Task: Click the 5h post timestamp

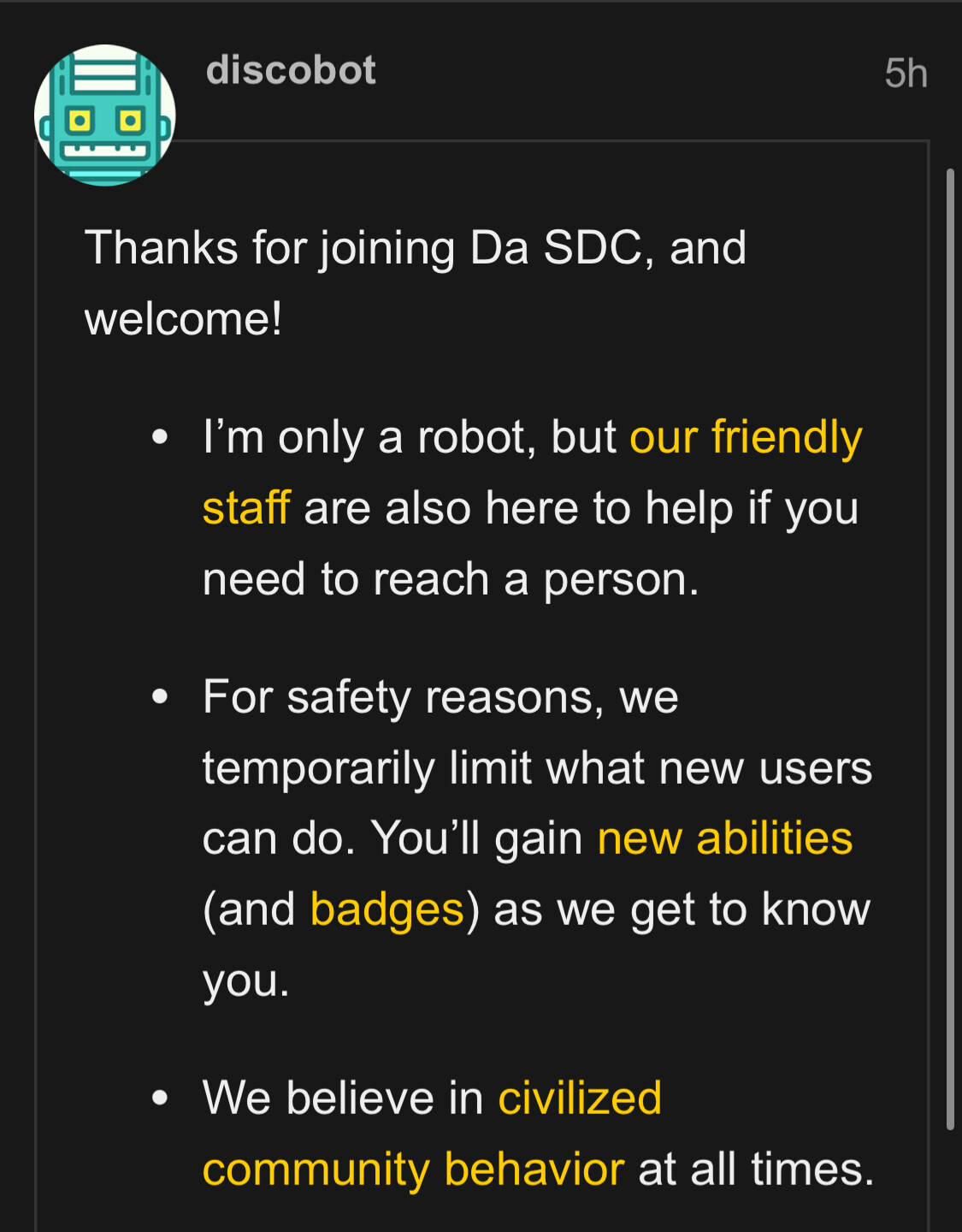Action: (x=906, y=74)
